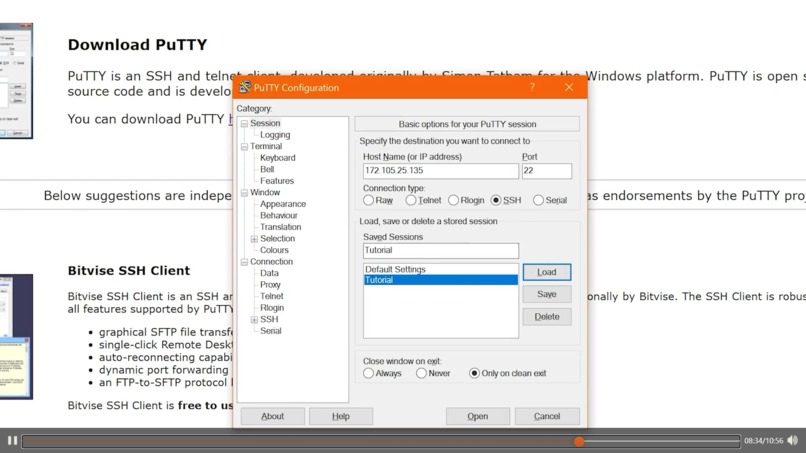Open the Data category under Connection
The height and width of the screenshot is (453, 806).
point(269,273)
